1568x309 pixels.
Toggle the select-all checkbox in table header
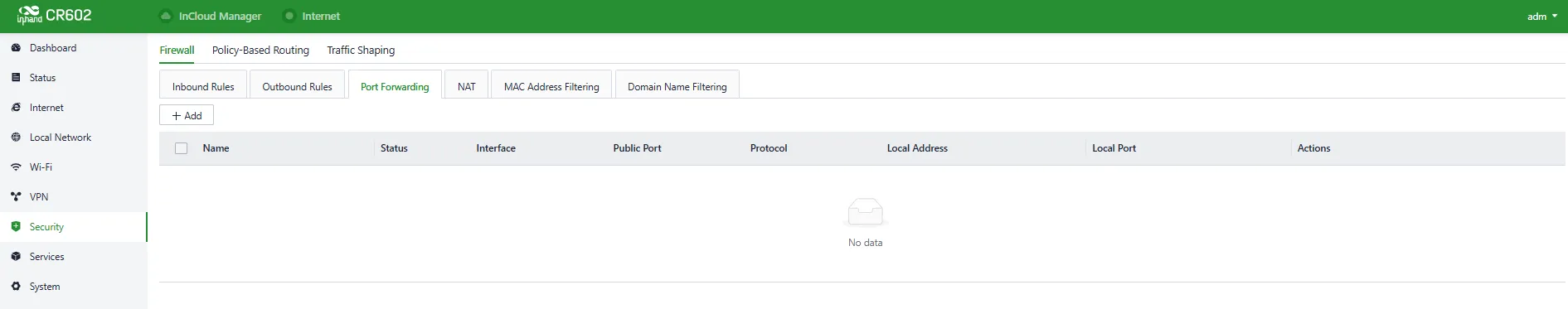click(182, 148)
